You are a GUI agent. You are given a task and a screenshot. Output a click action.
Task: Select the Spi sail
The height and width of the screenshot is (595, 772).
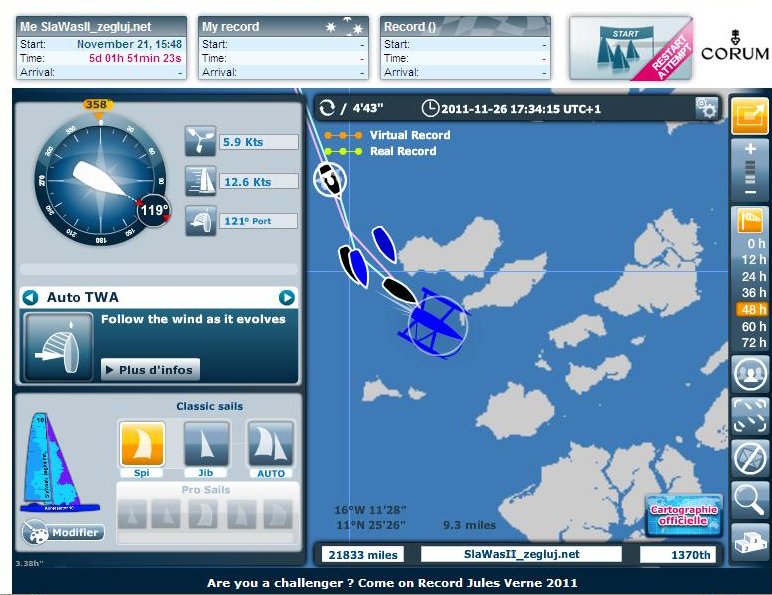(142, 444)
